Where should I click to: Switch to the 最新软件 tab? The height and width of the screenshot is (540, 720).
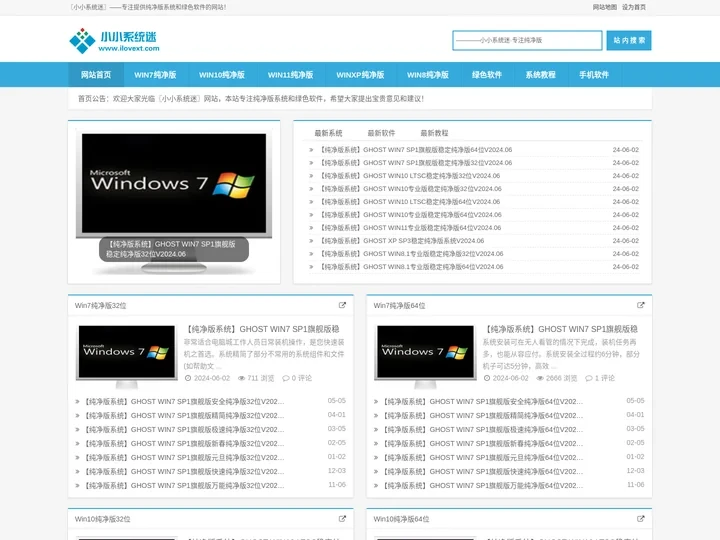point(381,133)
